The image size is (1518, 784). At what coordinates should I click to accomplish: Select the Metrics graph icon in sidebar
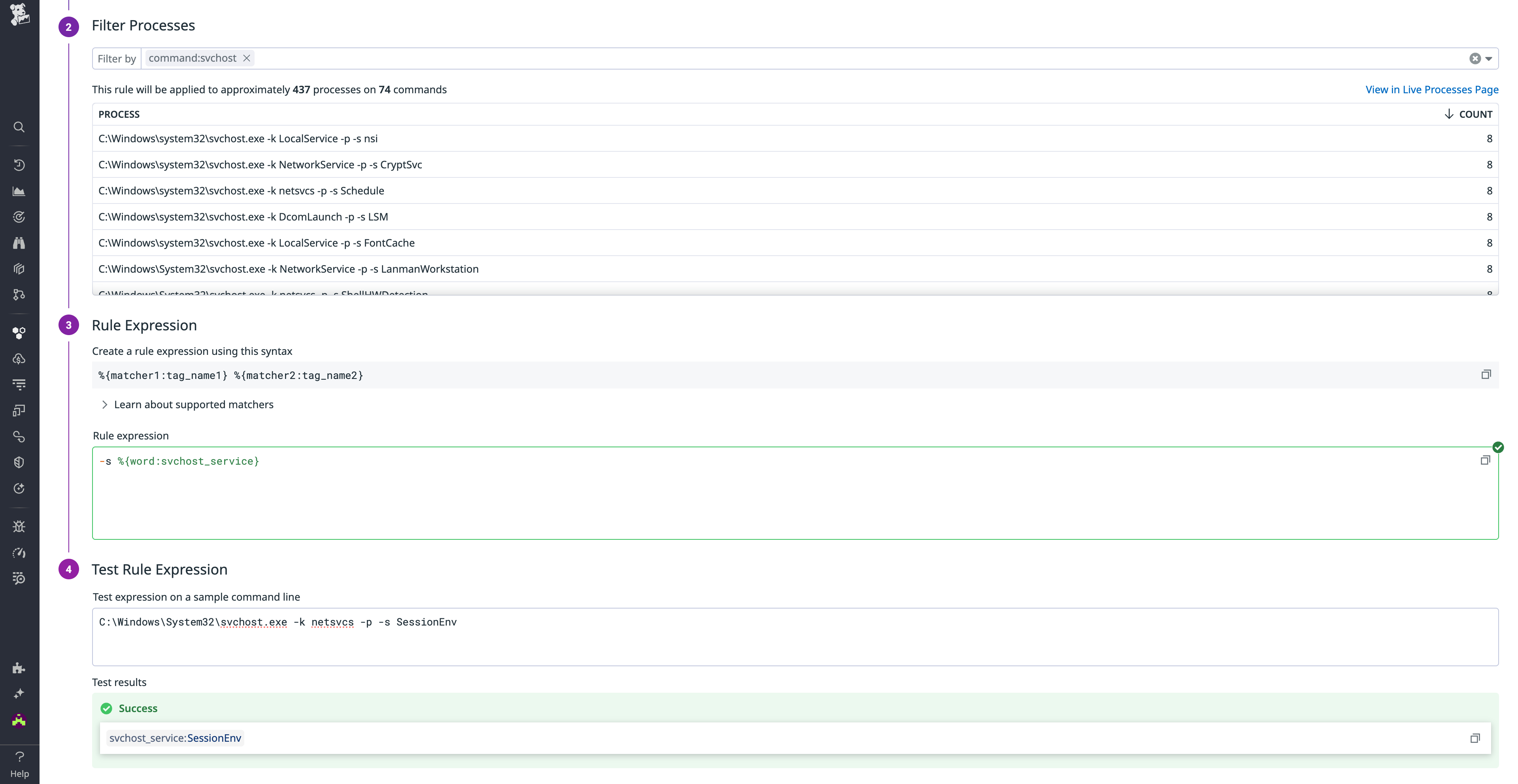click(x=19, y=191)
